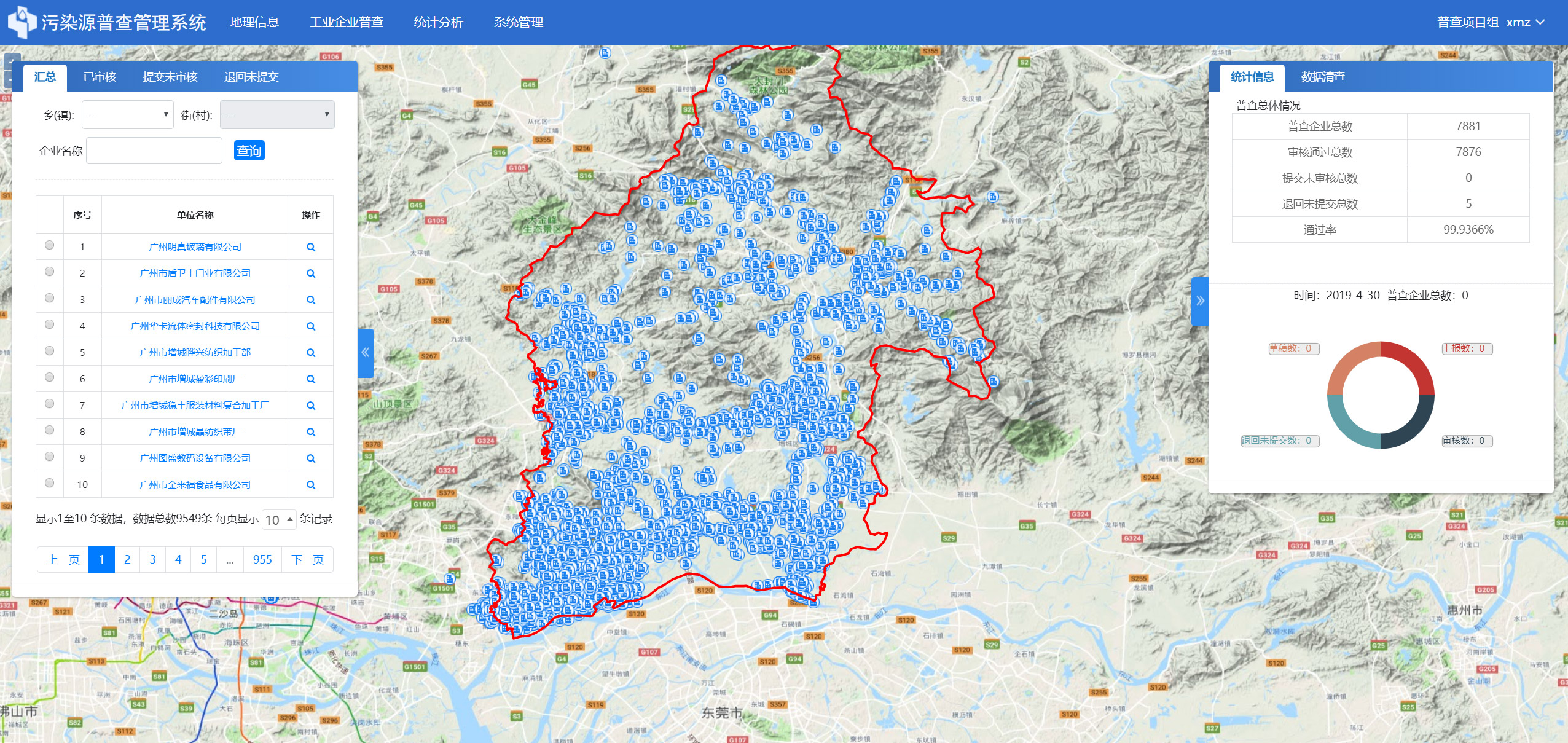Expand the 普查项目组 xmz user menu
Viewport: 1568px width, 743px height.
coord(1491,22)
